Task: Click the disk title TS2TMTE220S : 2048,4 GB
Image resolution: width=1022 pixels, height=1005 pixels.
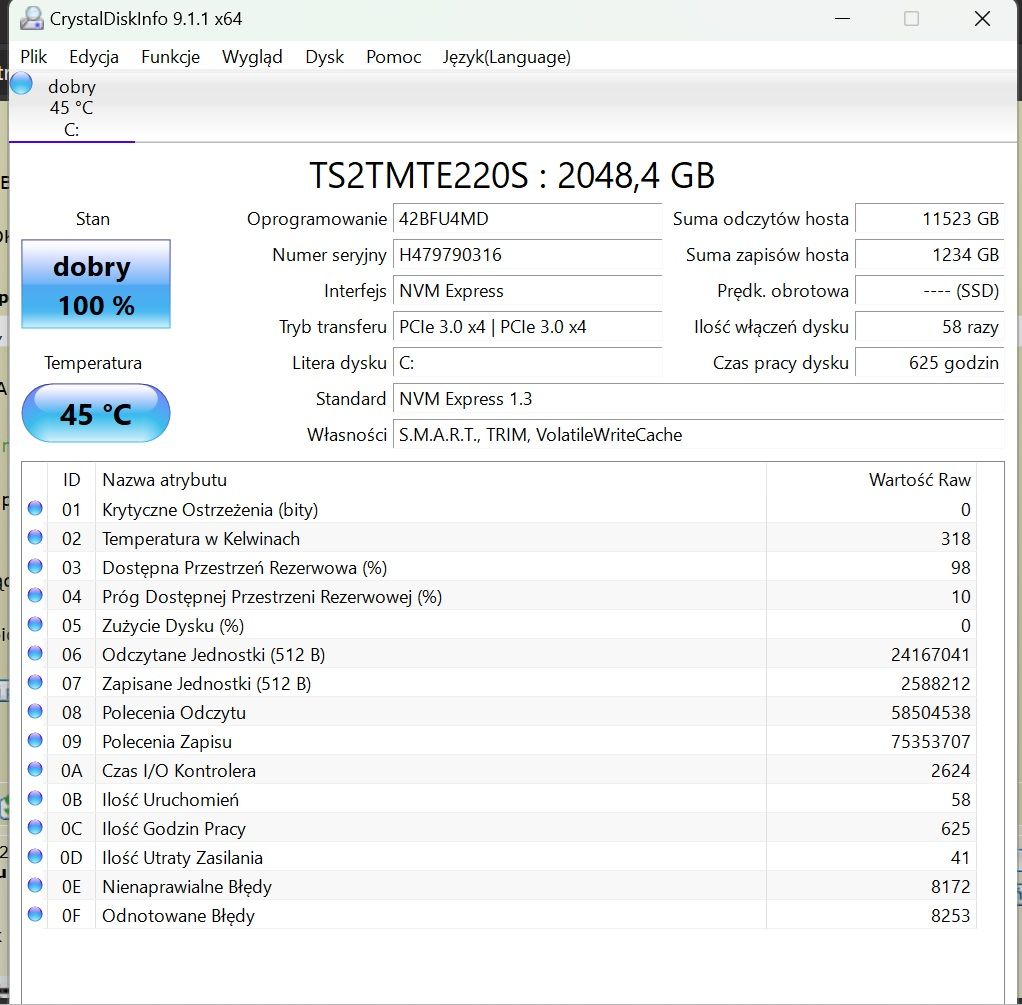Action: (512, 175)
